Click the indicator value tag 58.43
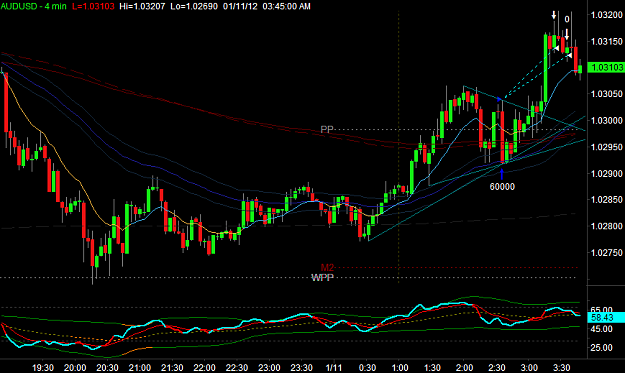 point(606,318)
